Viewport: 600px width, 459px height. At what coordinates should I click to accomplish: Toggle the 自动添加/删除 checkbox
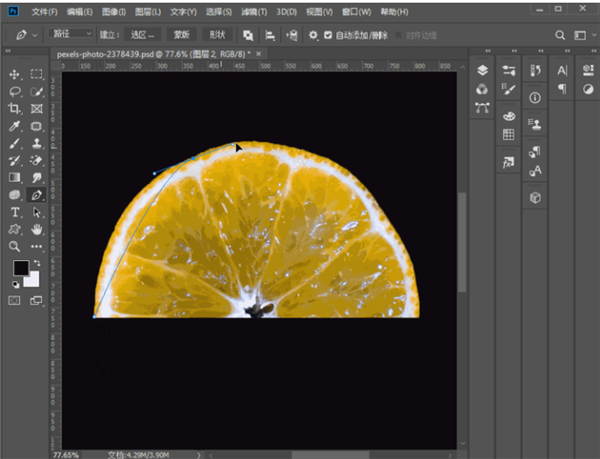click(x=328, y=34)
